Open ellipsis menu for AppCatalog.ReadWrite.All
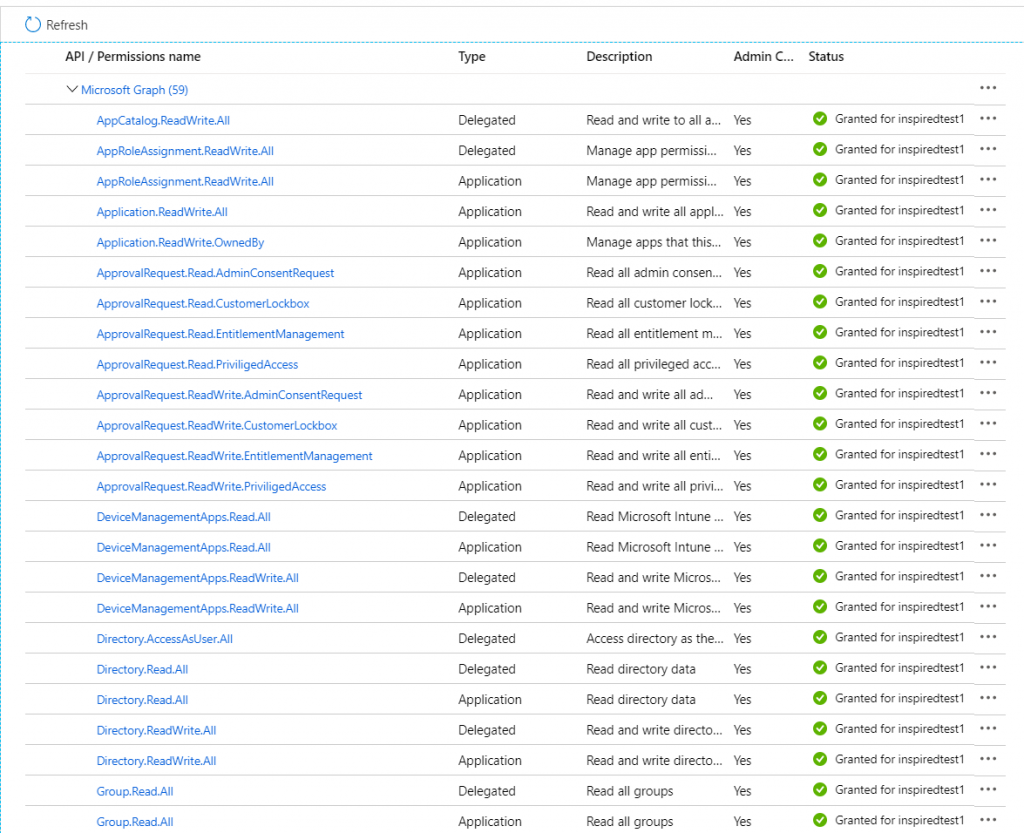The height and width of the screenshot is (833, 1024). pyautogui.click(x=988, y=119)
